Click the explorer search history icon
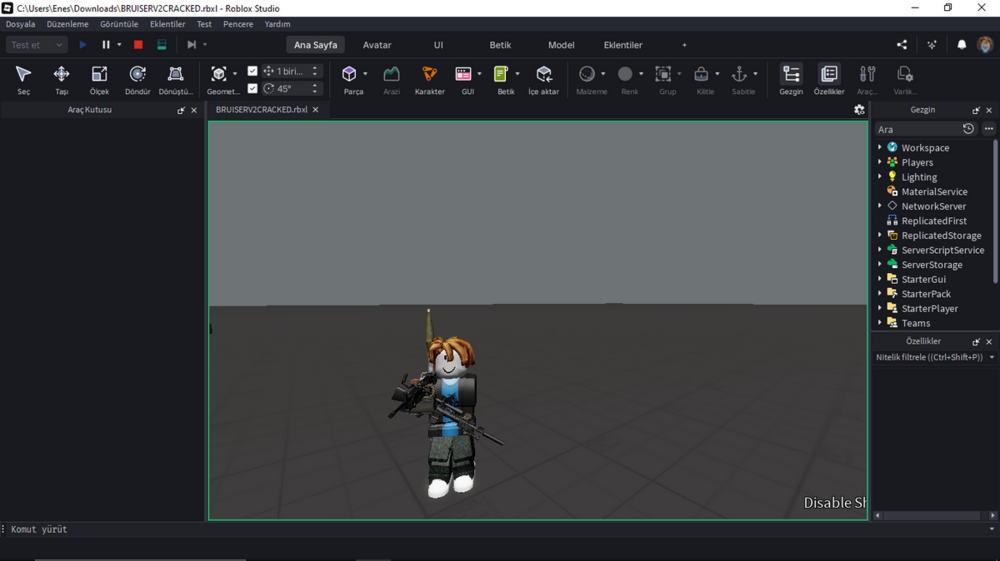 tap(968, 129)
